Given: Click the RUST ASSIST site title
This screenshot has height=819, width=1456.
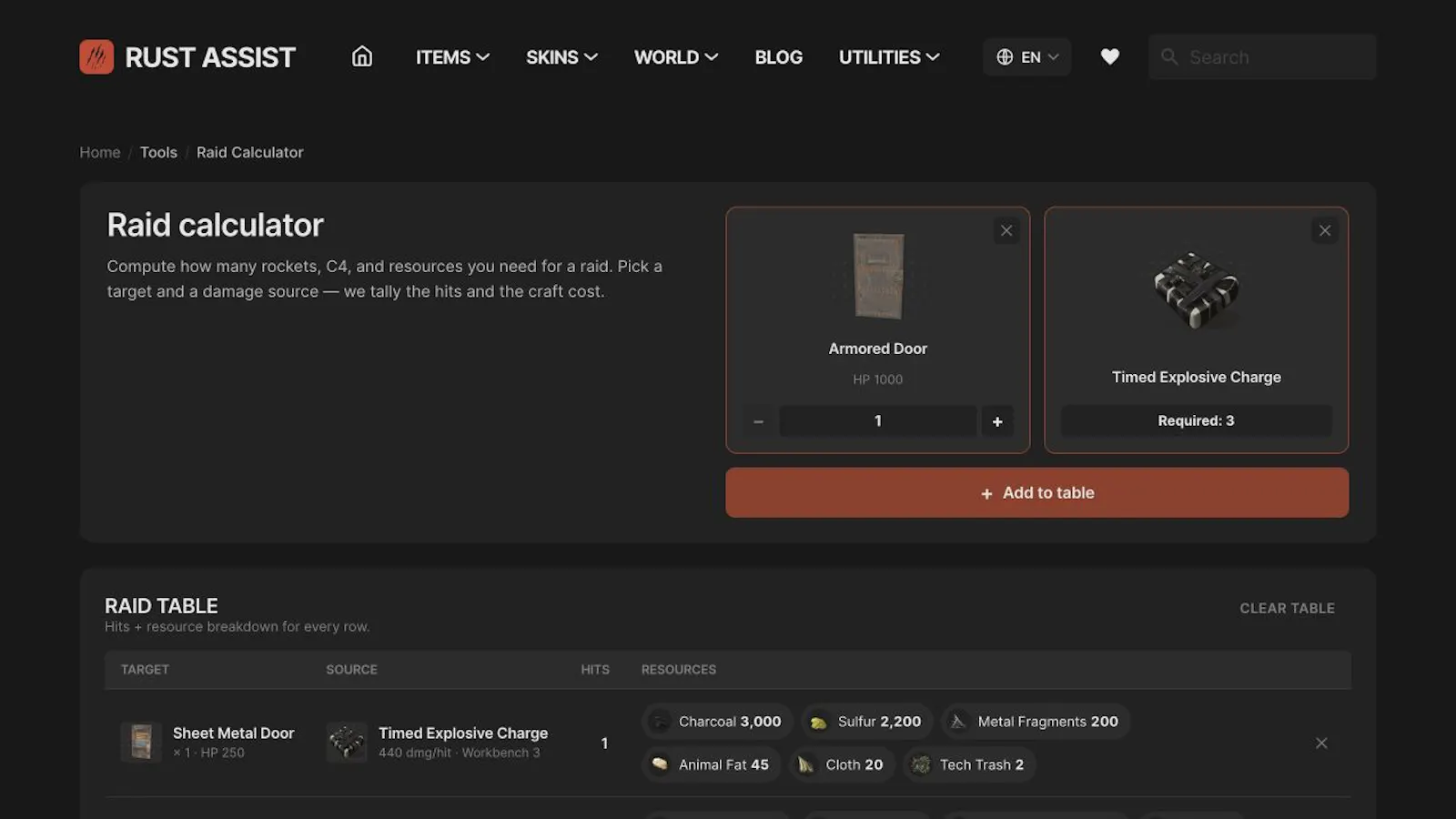Looking at the screenshot, I should pyautogui.click(x=210, y=57).
